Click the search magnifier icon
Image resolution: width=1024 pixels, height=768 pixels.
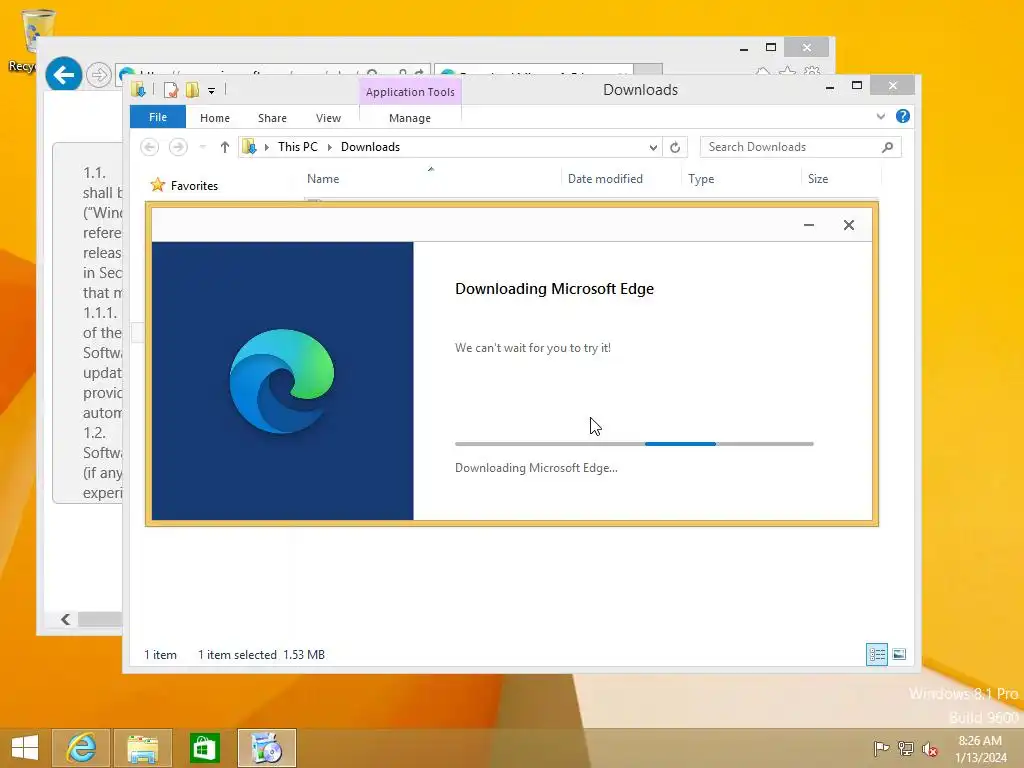(887, 147)
